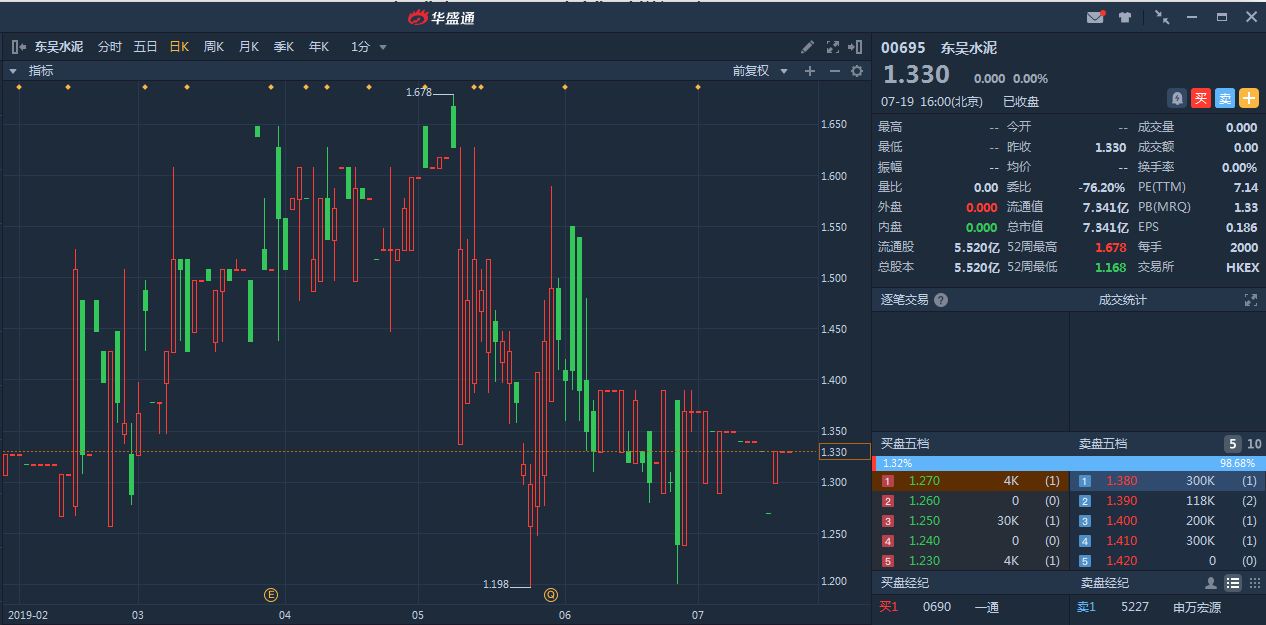
Task: Click the blue 卖 sell button
Action: [1225, 98]
